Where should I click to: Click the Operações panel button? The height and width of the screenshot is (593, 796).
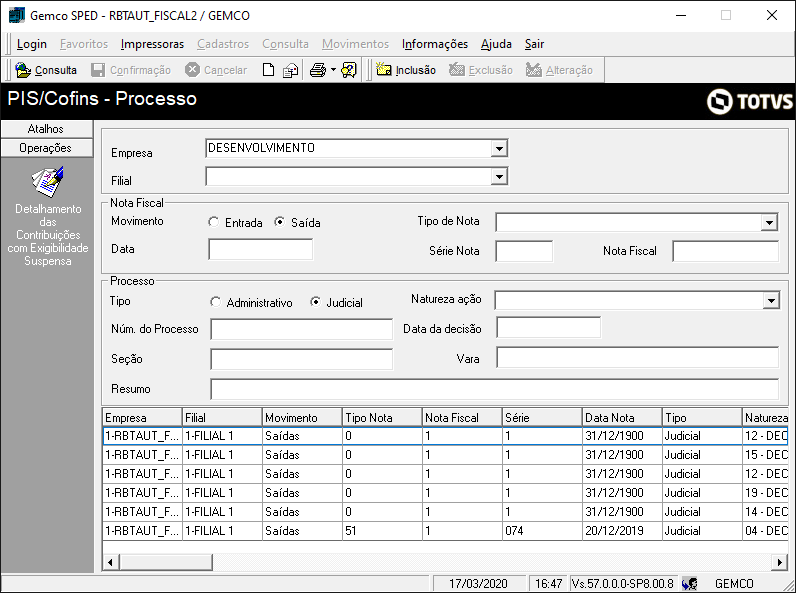[x=47, y=148]
